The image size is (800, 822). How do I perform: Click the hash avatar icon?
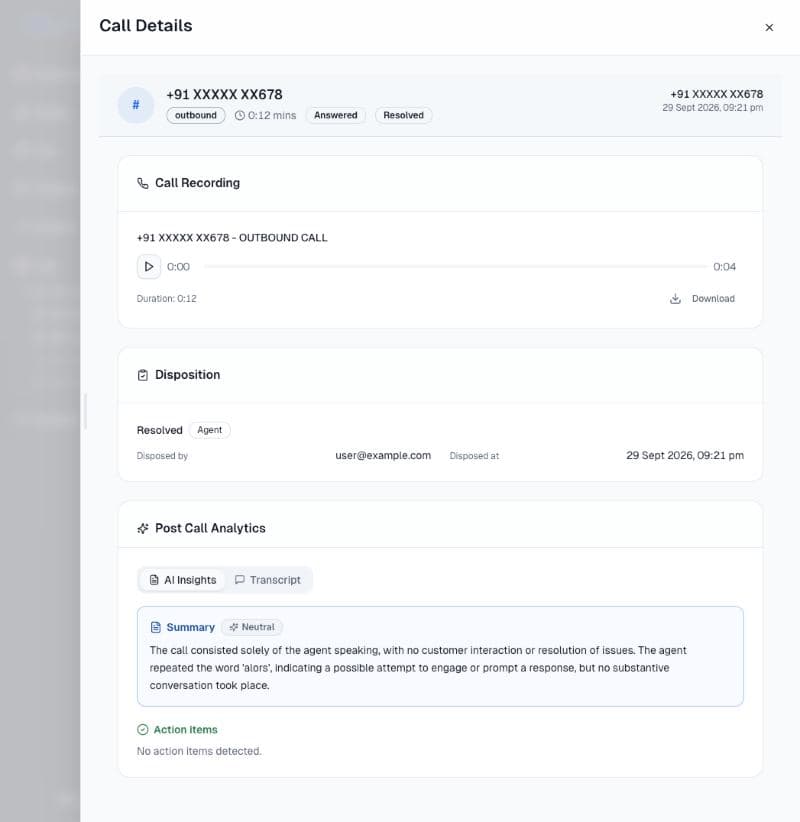coord(136,105)
